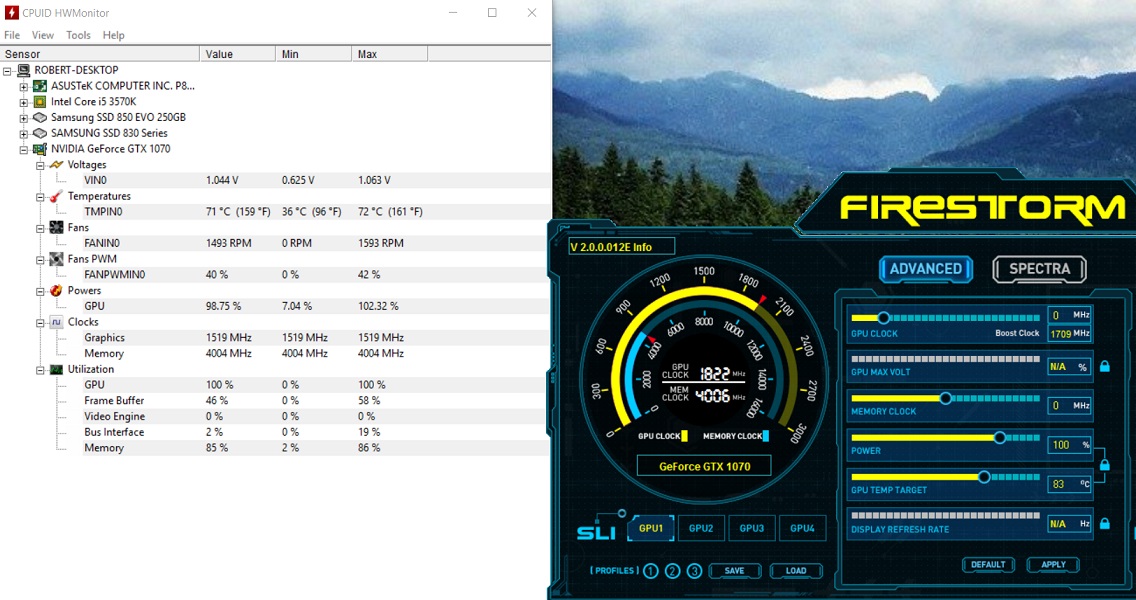Collapse the Powers group
The image size is (1136, 600).
[x=41, y=291]
